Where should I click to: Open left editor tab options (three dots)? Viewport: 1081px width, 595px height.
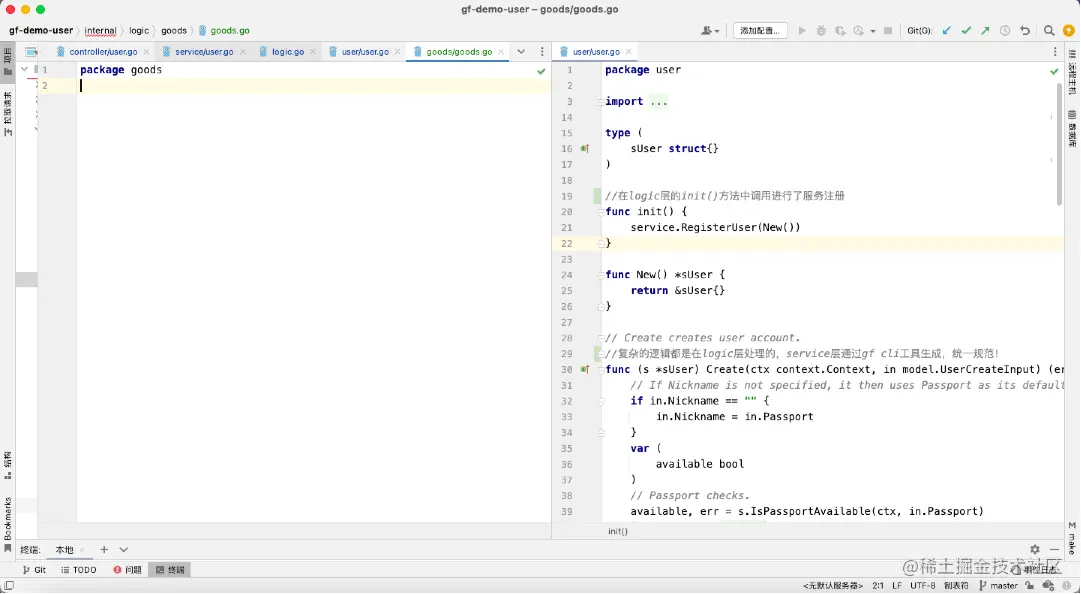point(542,52)
